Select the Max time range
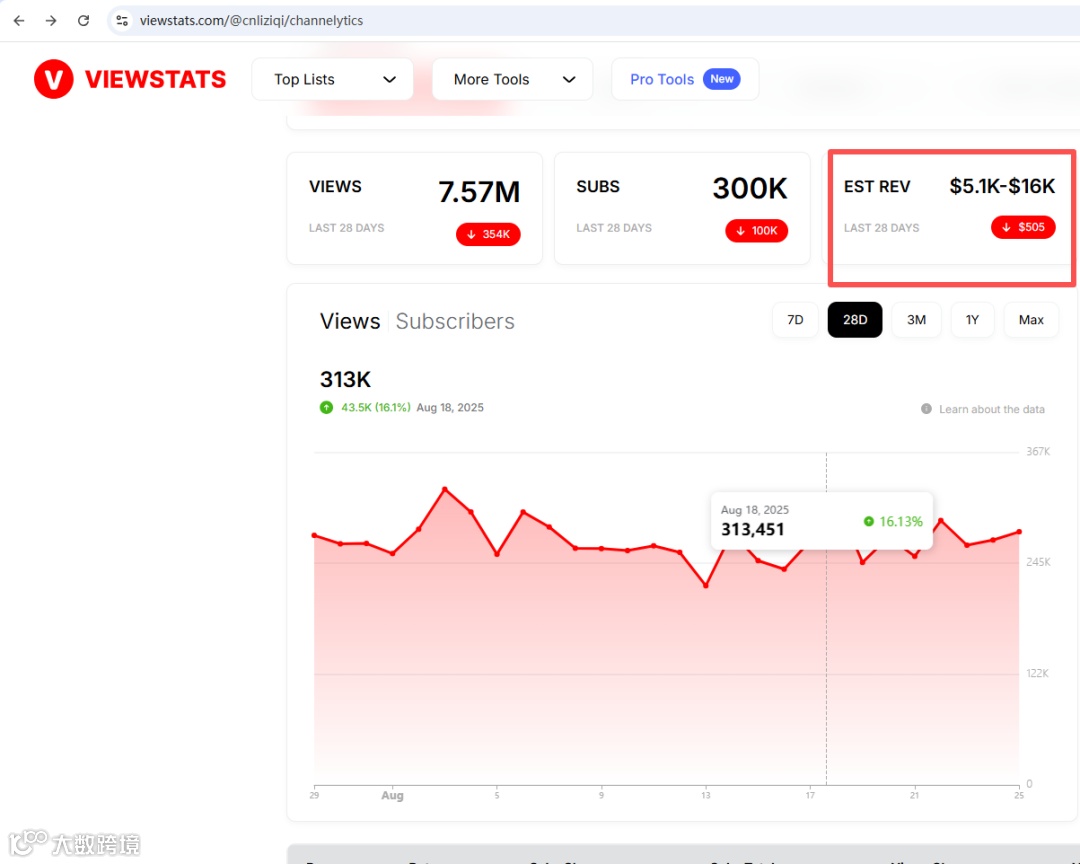This screenshot has width=1080, height=864. tap(1031, 320)
